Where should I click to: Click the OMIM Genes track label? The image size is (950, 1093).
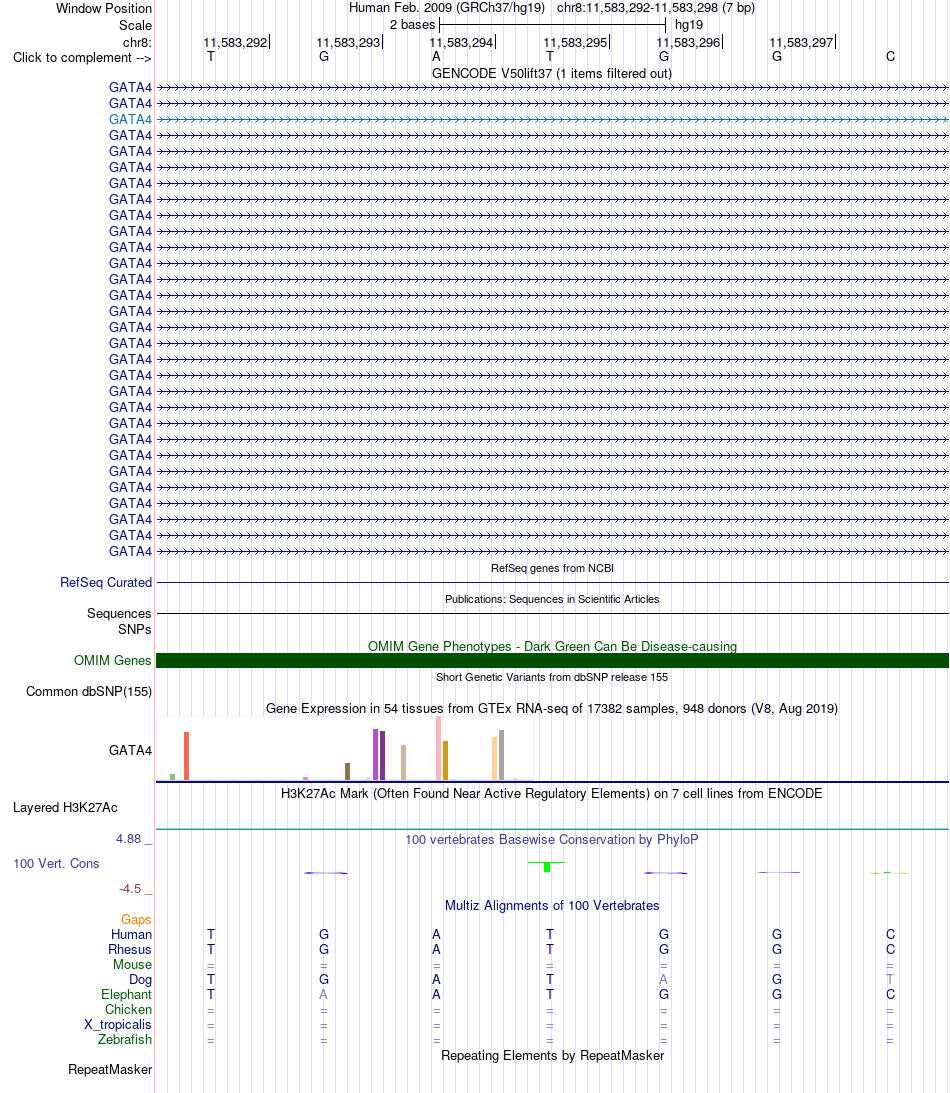(x=112, y=660)
